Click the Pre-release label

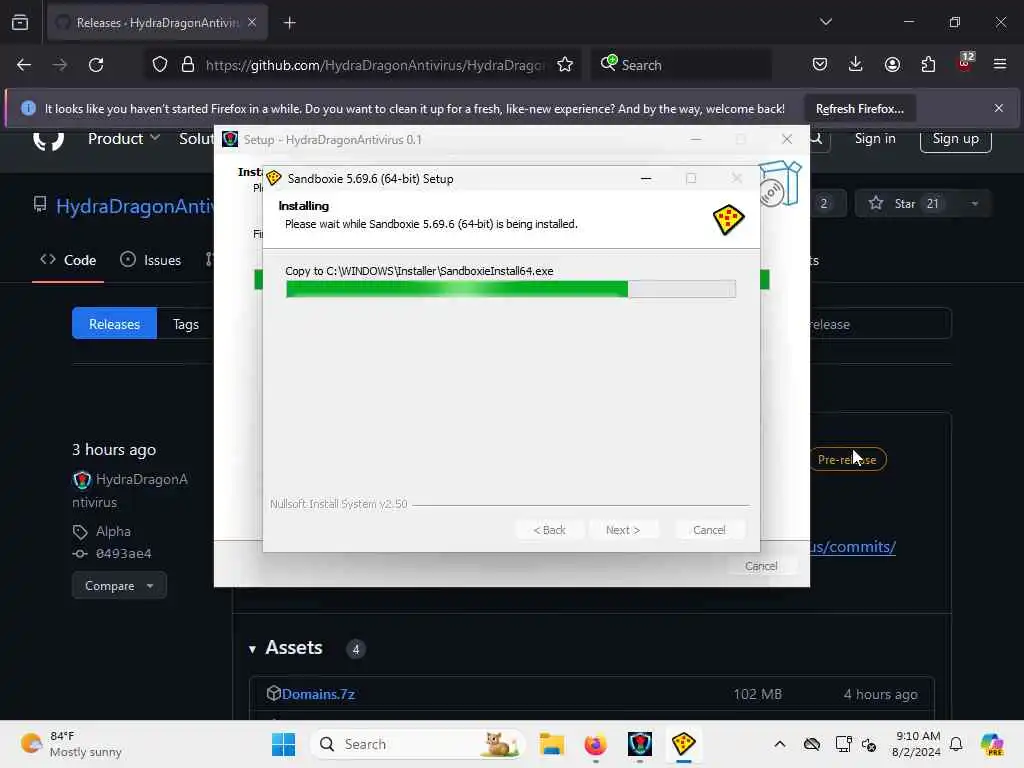click(x=847, y=460)
